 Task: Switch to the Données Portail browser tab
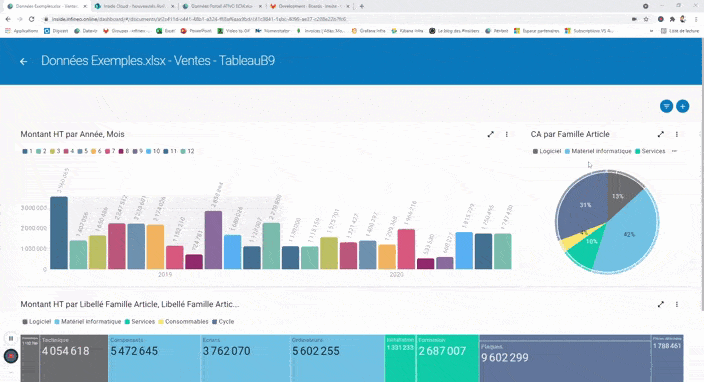point(222,6)
